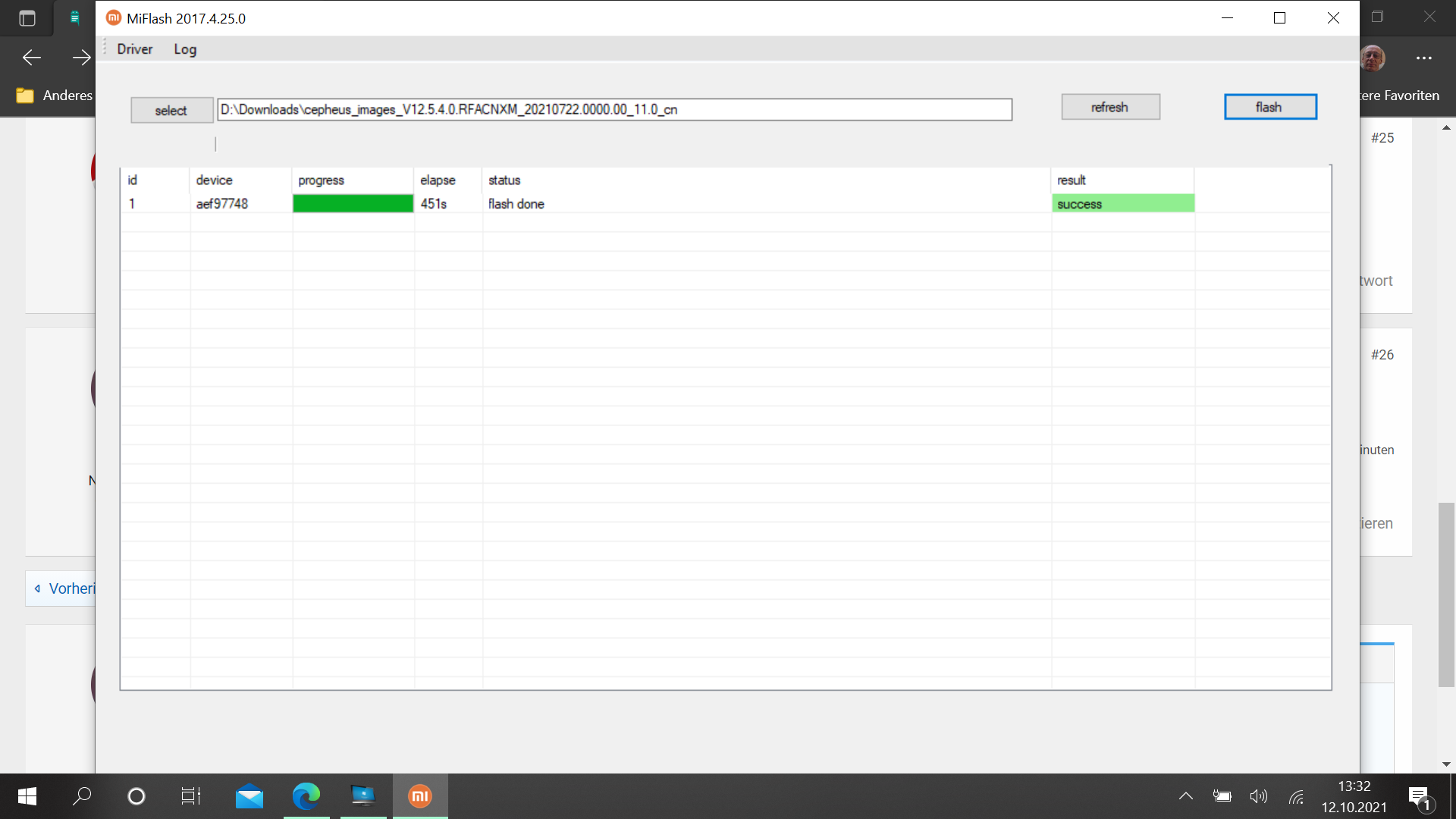Open post number #25 link

pyautogui.click(x=1382, y=138)
